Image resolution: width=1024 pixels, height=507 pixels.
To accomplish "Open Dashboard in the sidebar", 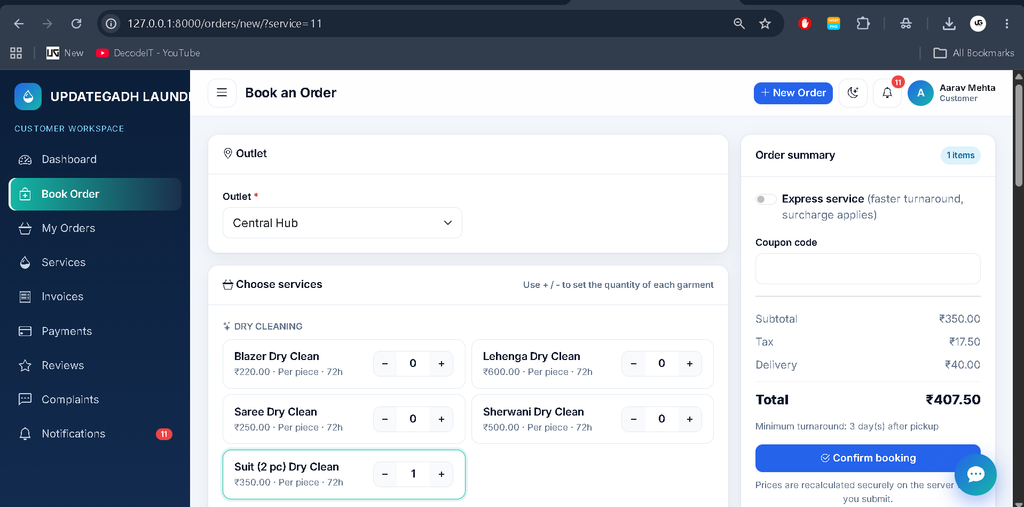I will coord(95,159).
